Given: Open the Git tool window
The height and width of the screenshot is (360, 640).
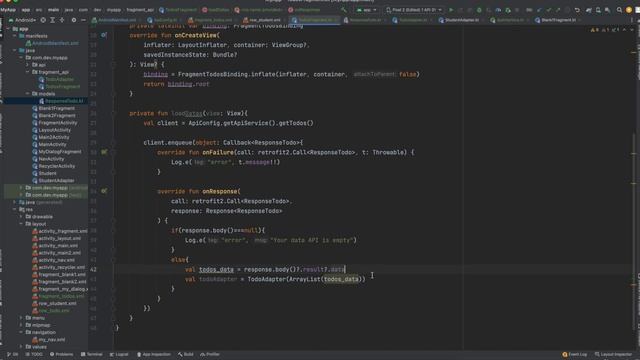Looking at the screenshot, I should [x=13, y=354].
